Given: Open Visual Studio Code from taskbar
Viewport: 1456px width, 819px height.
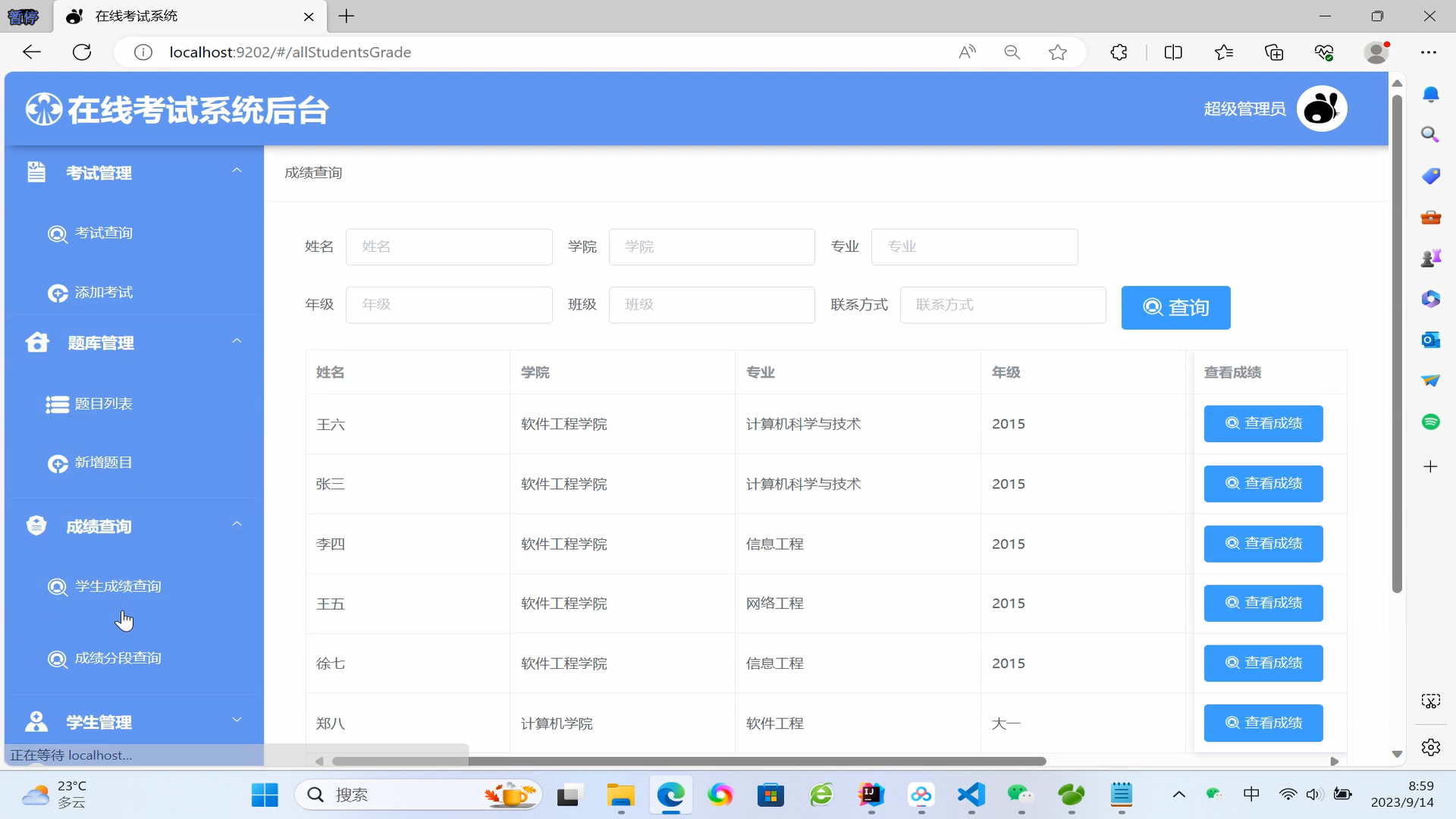Looking at the screenshot, I should pos(971,795).
